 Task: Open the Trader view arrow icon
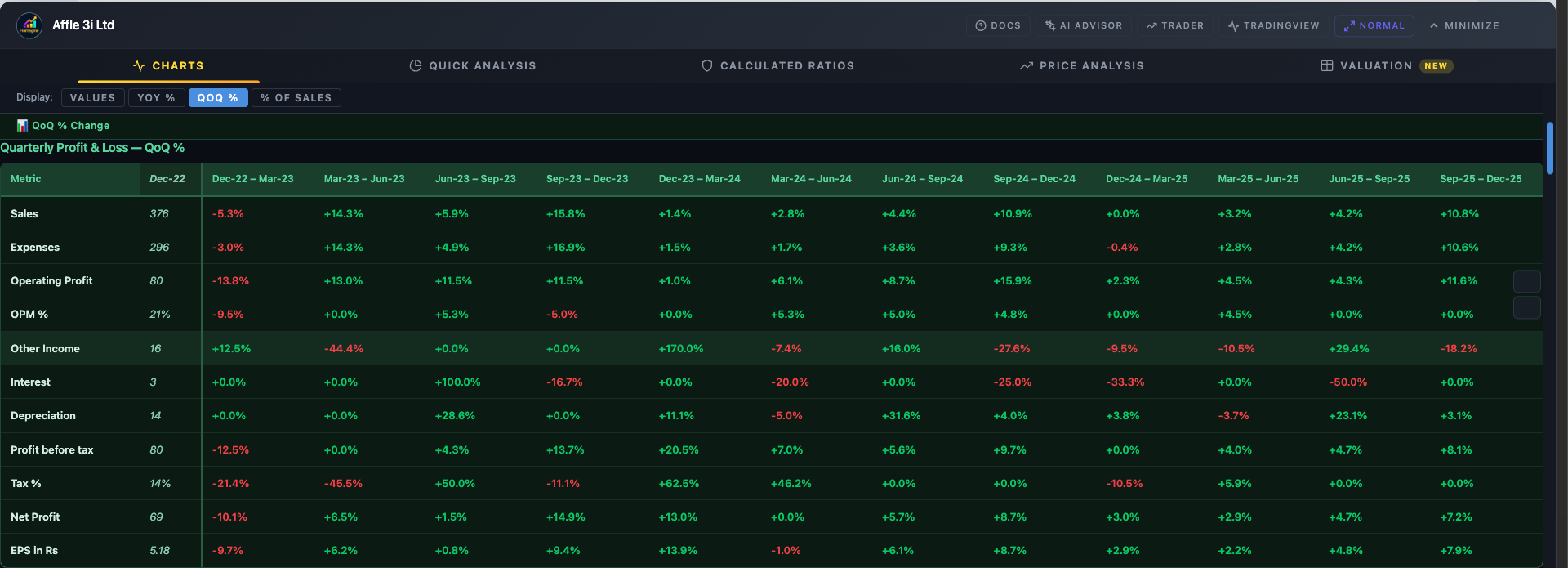[x=1151, y=26]
